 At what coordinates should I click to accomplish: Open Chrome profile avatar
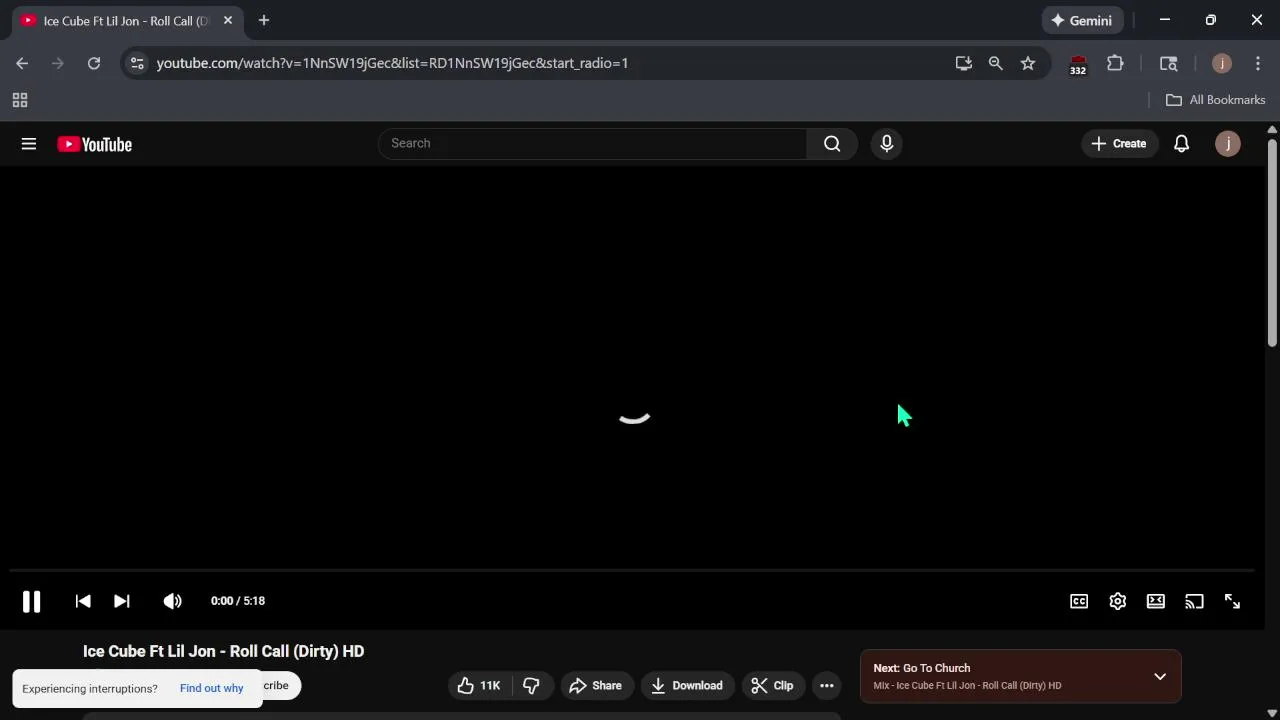[x=1221, y=63]
